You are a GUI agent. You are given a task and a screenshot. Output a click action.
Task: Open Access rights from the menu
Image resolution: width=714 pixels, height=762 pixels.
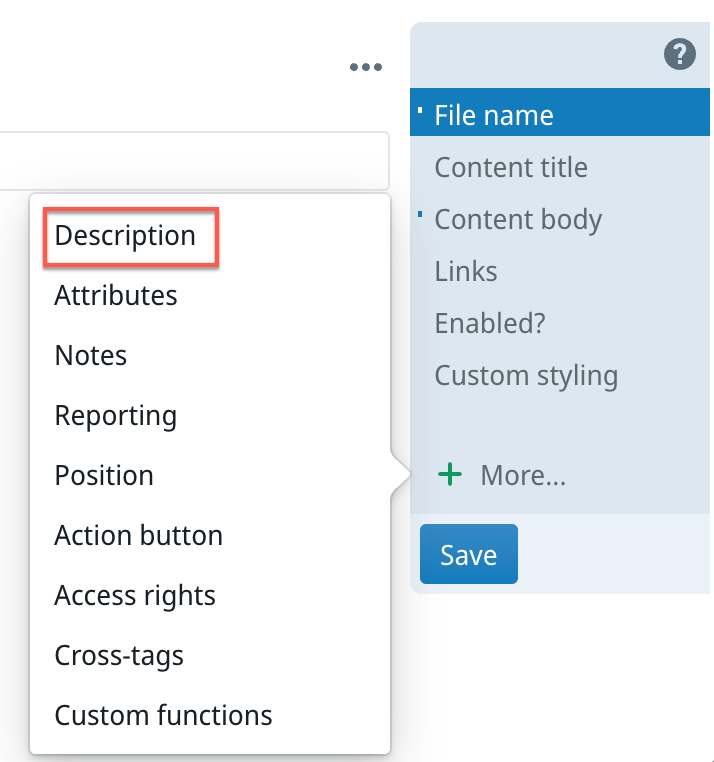point(135,596)
